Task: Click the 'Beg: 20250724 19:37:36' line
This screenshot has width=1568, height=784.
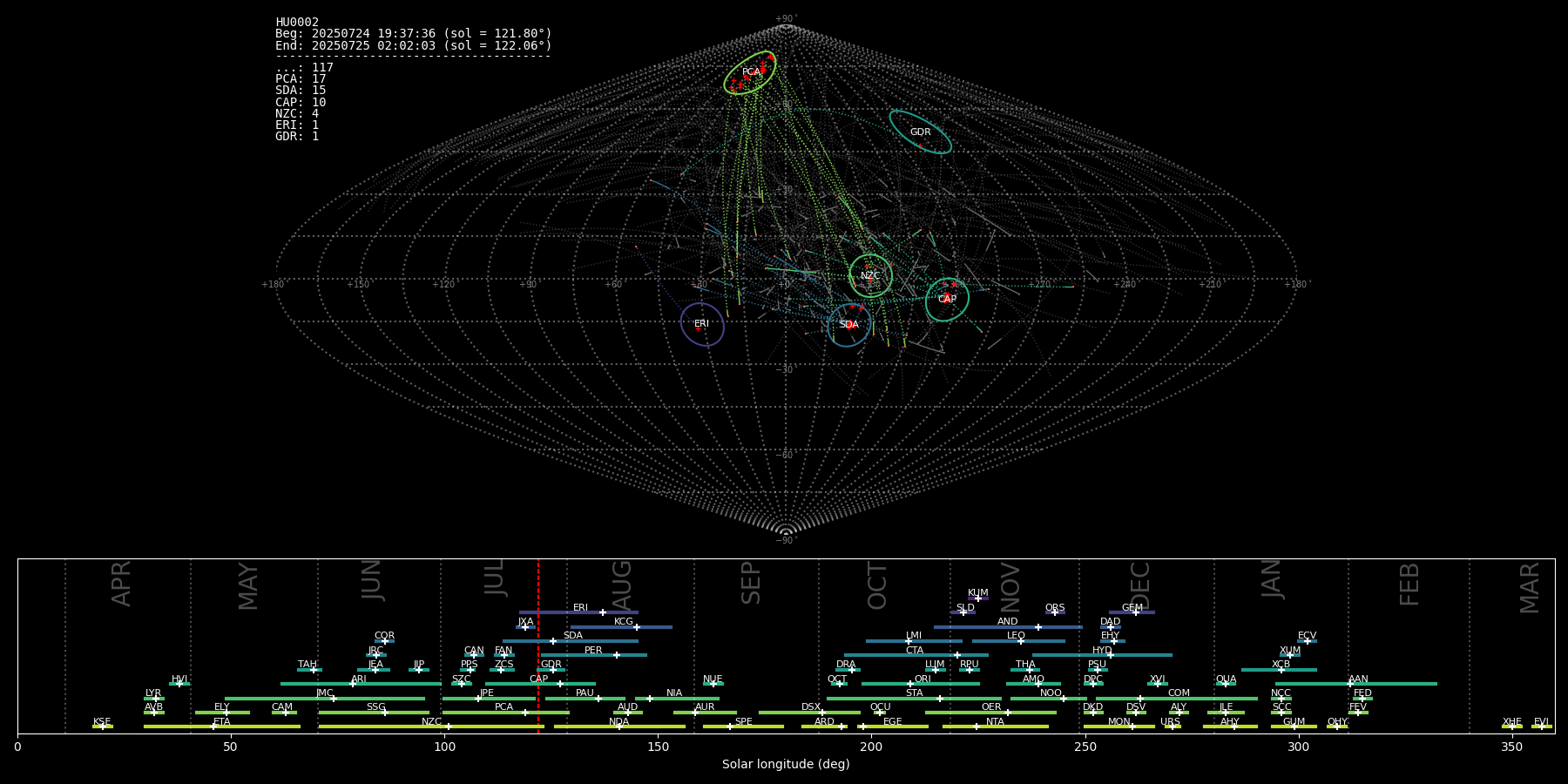Action: point(414,34)
